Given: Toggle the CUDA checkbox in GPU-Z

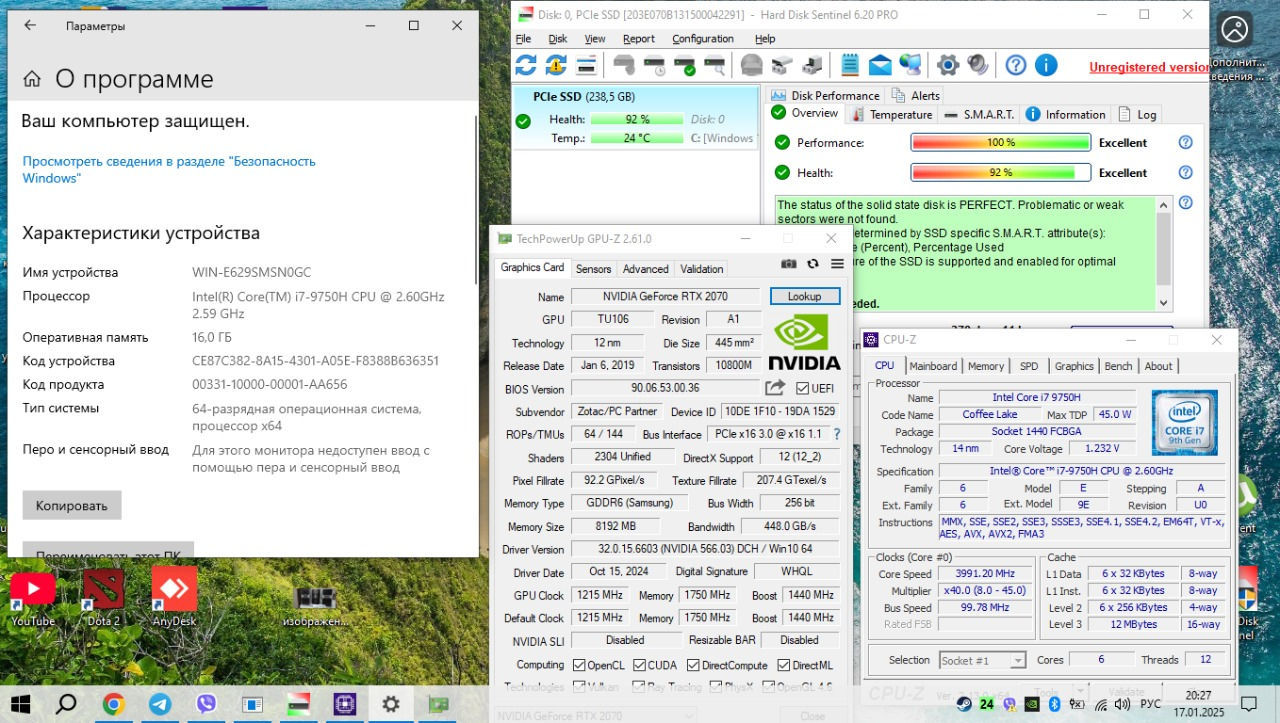Looking at the screenshot, I should click(x=638, y=665).
